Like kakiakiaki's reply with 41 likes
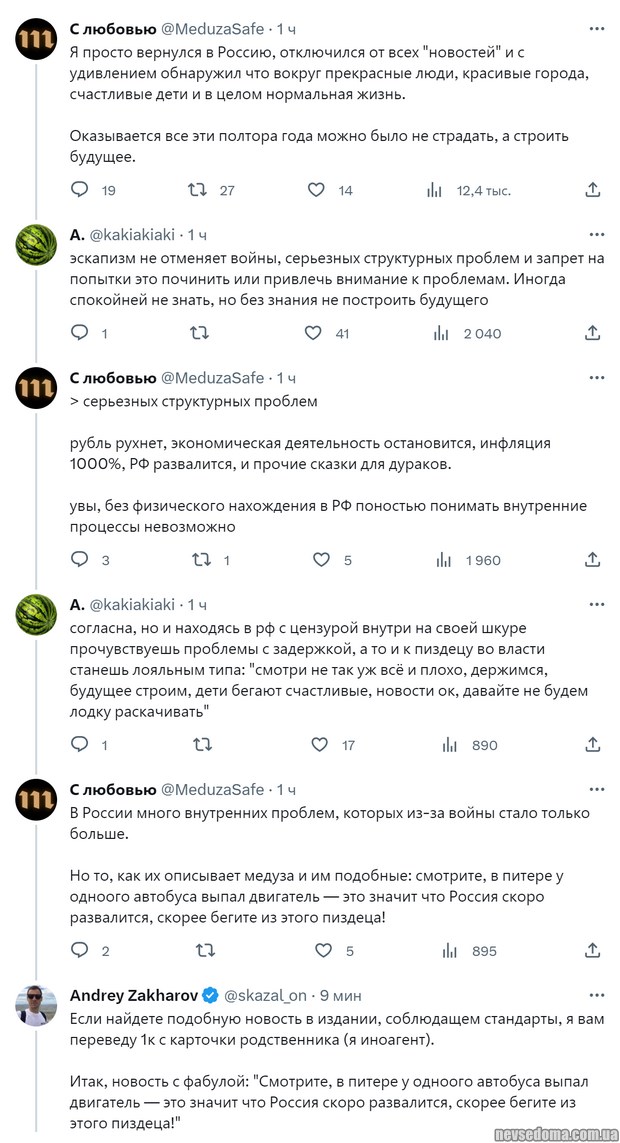Screen dimensions: 620x1143 313,333
